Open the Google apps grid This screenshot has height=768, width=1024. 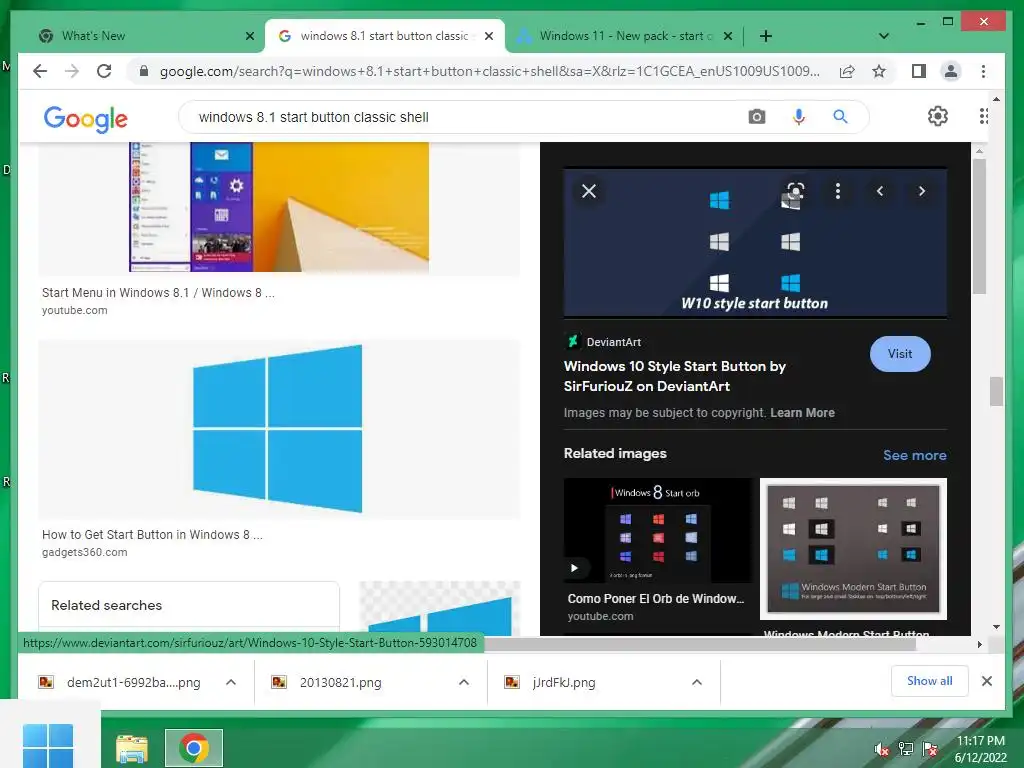point(983,116)
